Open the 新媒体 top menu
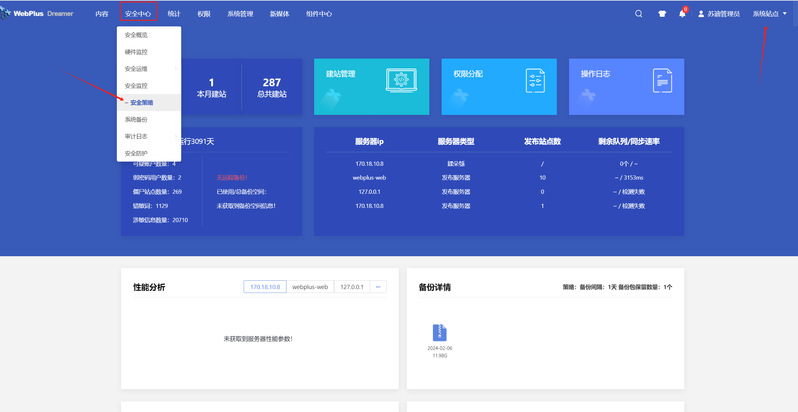798x412 pixels. tap(279, 14)
